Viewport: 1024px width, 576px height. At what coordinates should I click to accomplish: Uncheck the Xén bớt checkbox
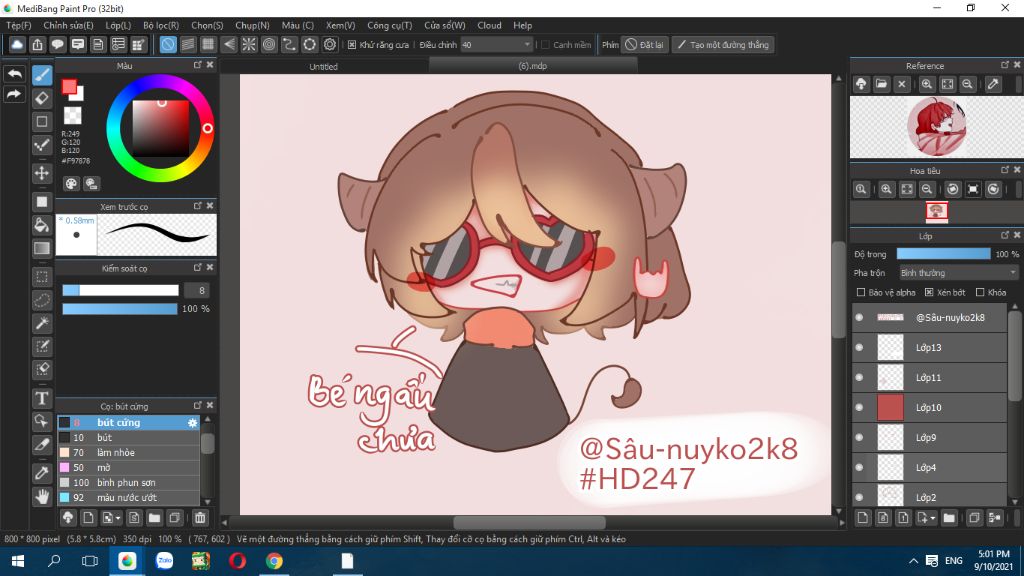click(929, 293)
